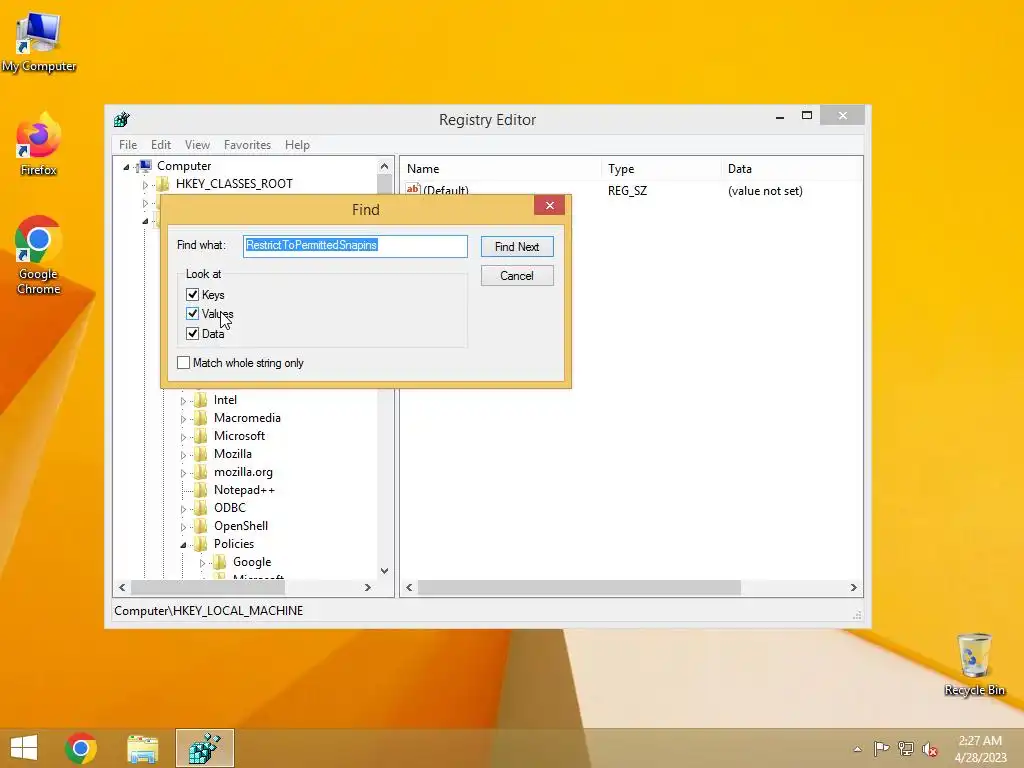This screenshot has width=1024, height=768.
Task: Select the Computer icon in registry tree
Action: [146, 166]
